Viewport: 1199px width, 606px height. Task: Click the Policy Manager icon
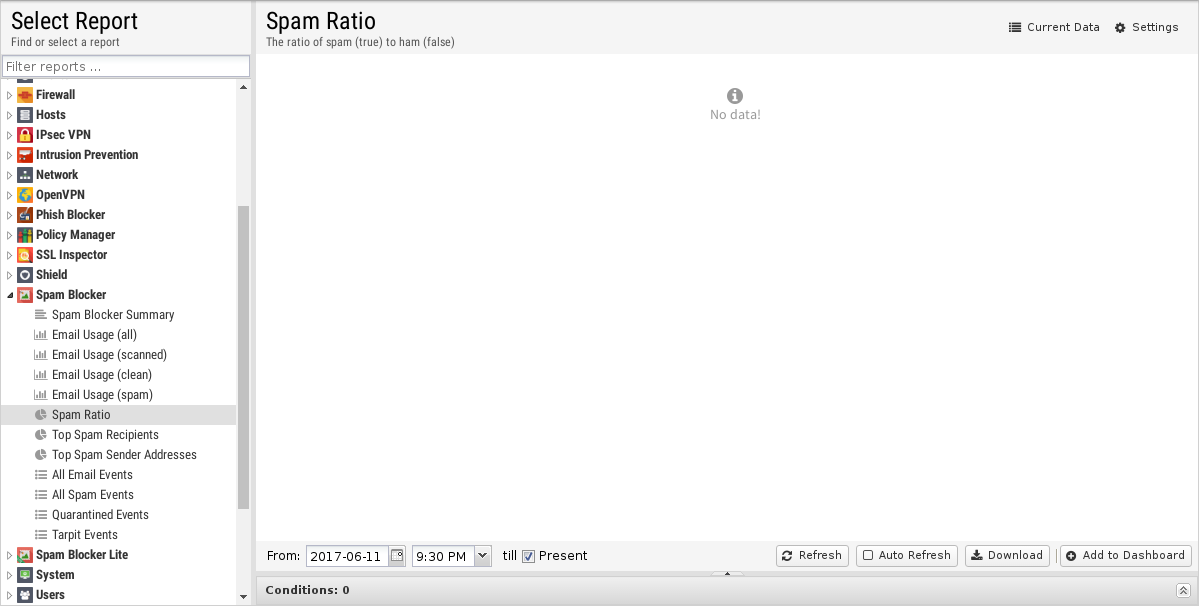[24, 235]
